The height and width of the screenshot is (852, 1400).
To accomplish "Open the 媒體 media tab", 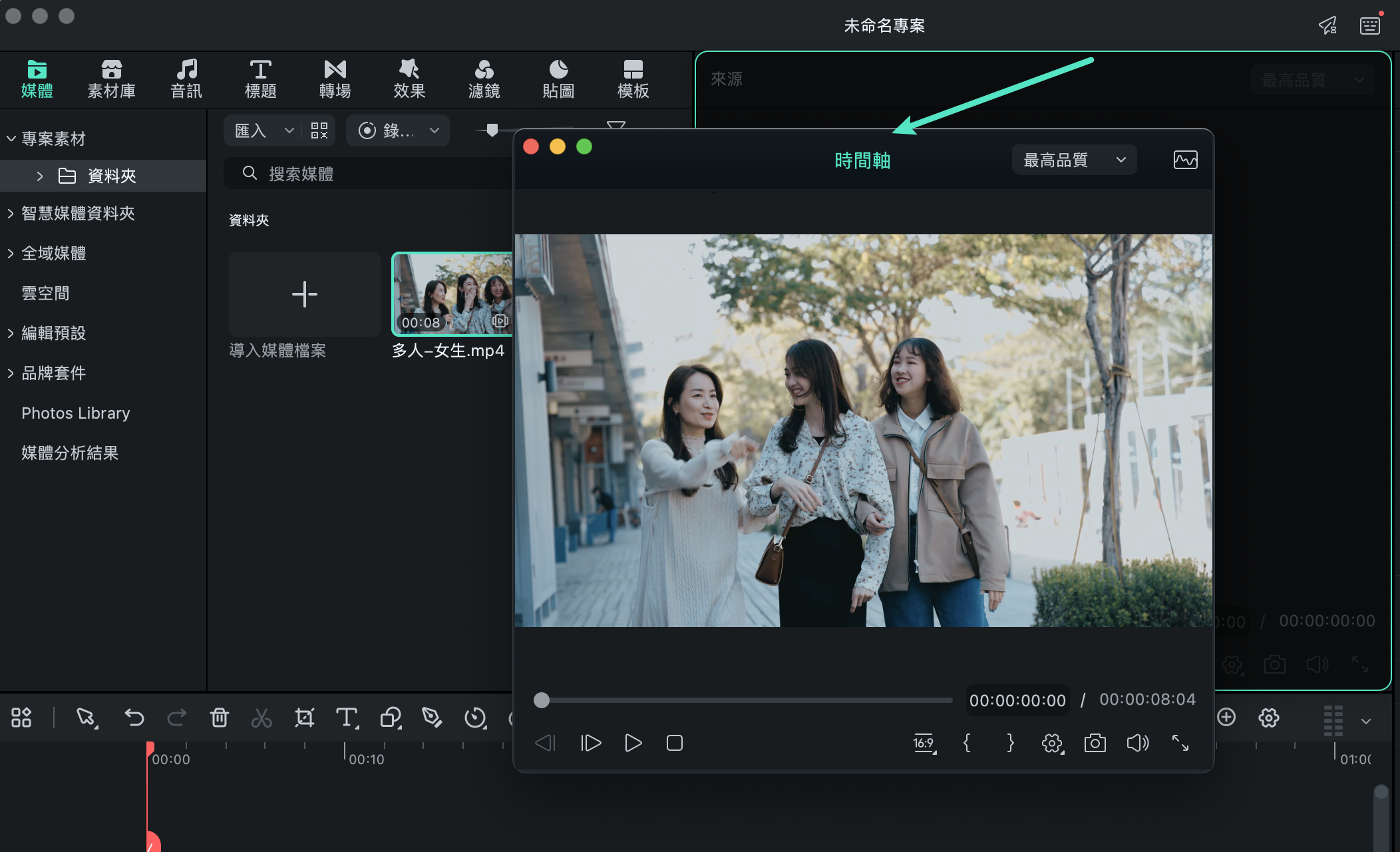I will pyautogui.click(x=37, y=79).
